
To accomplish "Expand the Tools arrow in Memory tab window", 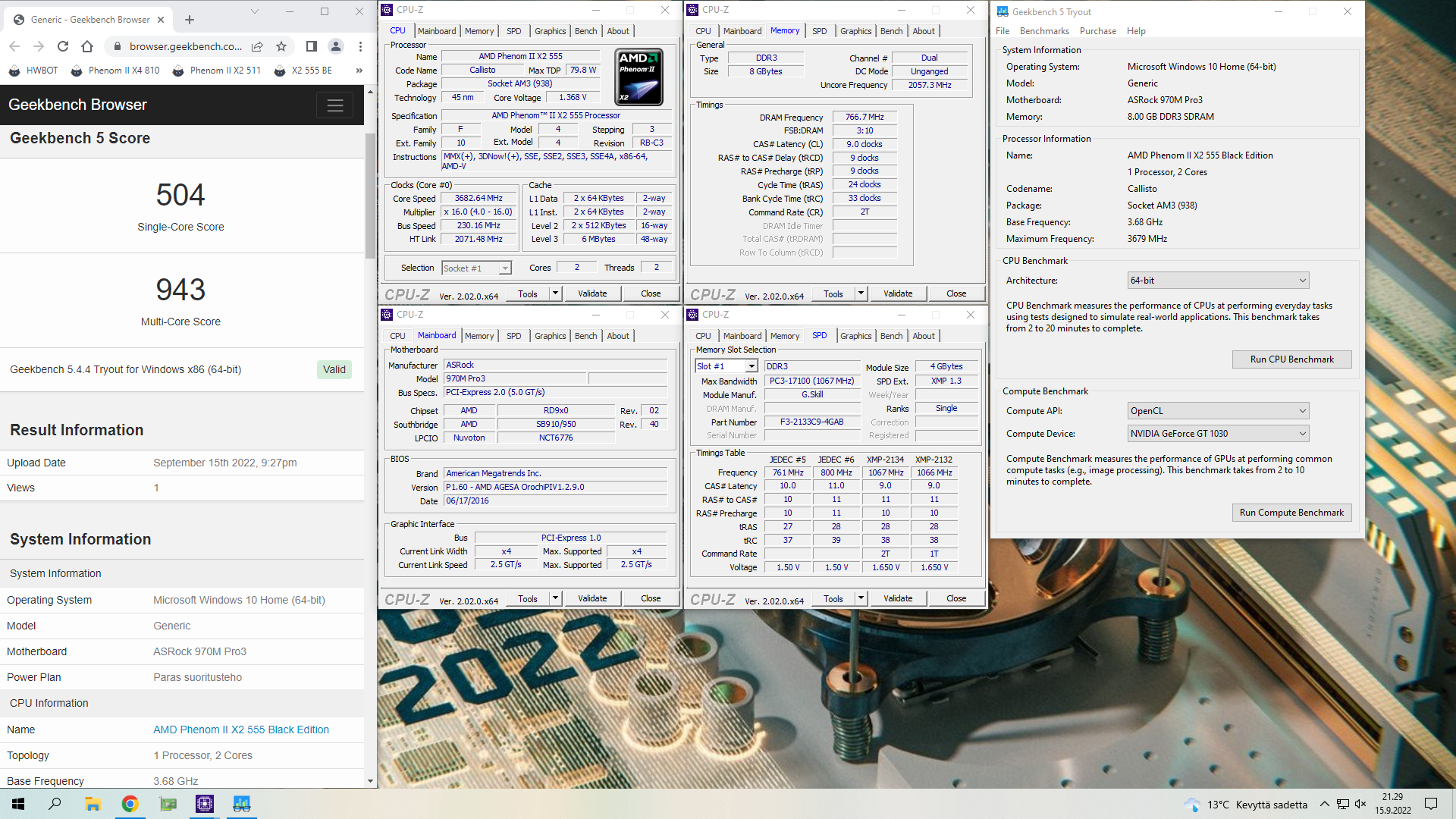I will pos(861,293).
